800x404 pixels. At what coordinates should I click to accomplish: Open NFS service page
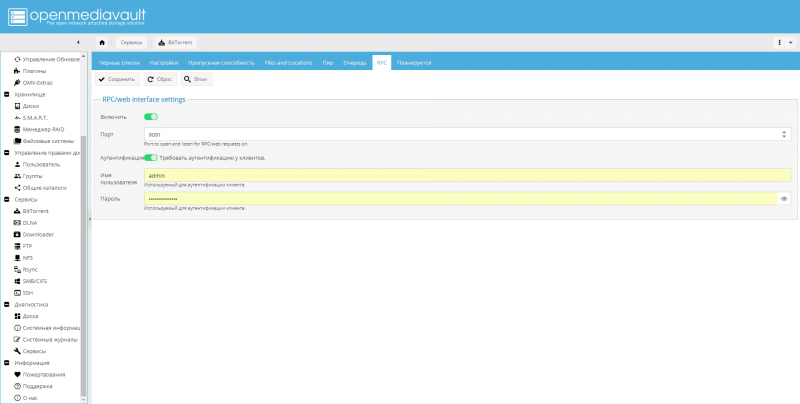pos(28,258)
